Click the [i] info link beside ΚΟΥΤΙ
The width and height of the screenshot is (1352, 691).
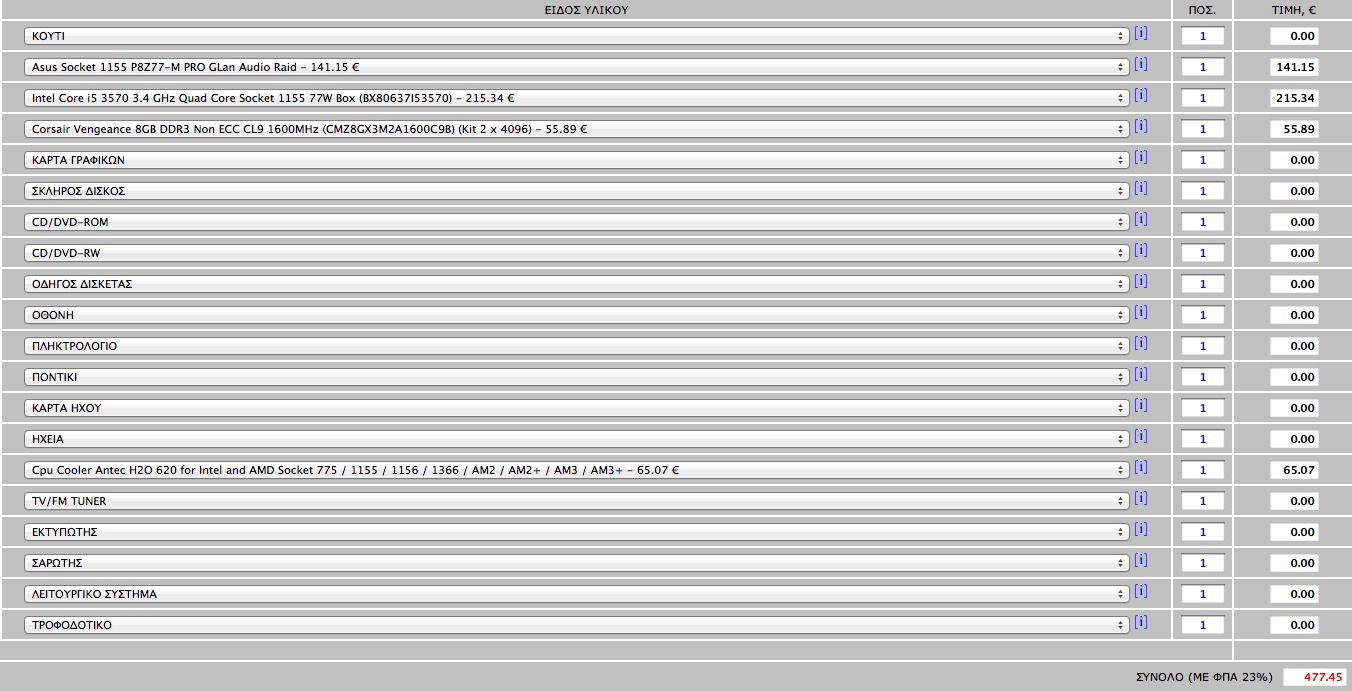coord(1141,33)
